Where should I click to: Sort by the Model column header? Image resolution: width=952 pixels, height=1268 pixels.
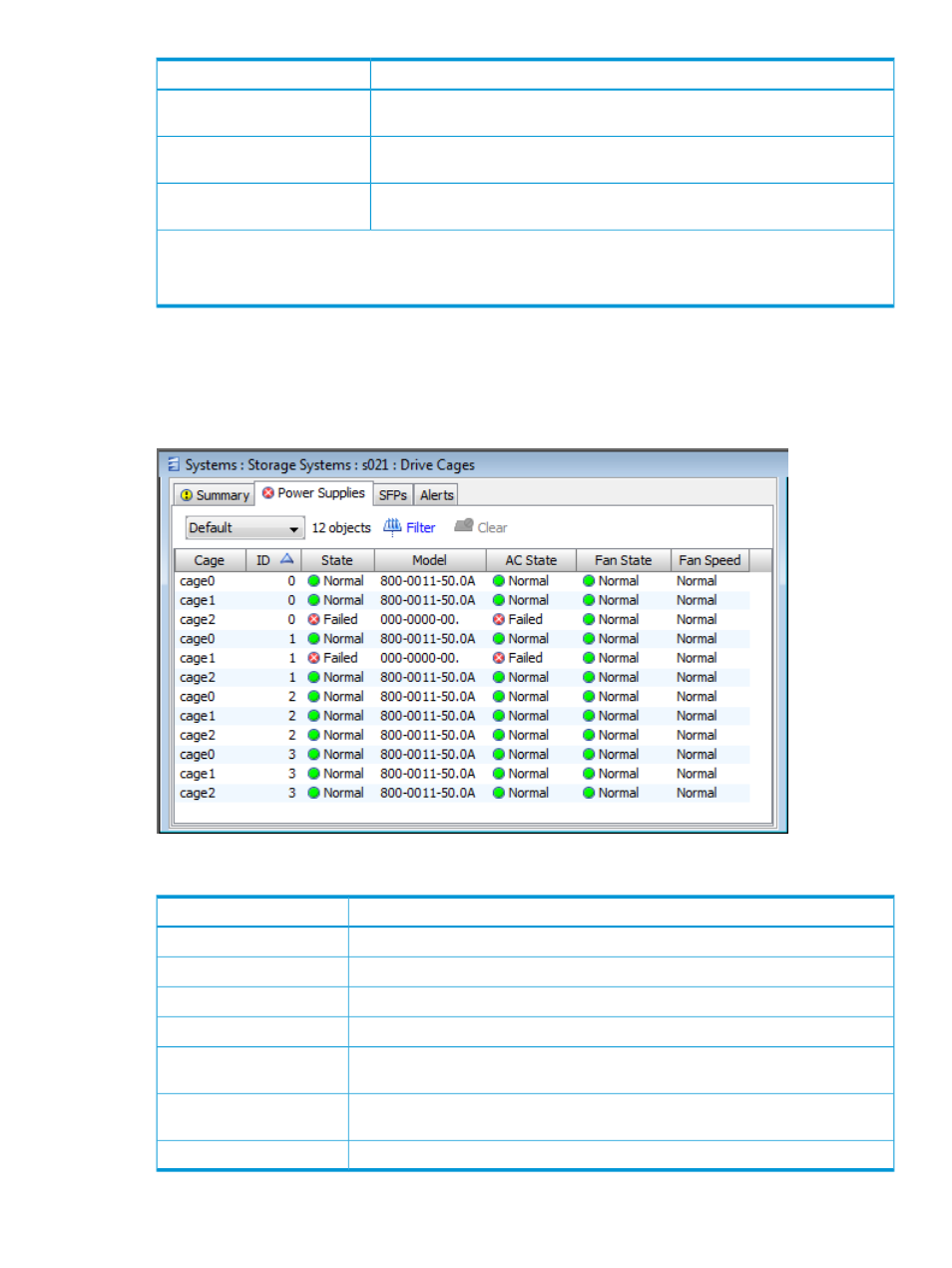click(x=430, y=560)
